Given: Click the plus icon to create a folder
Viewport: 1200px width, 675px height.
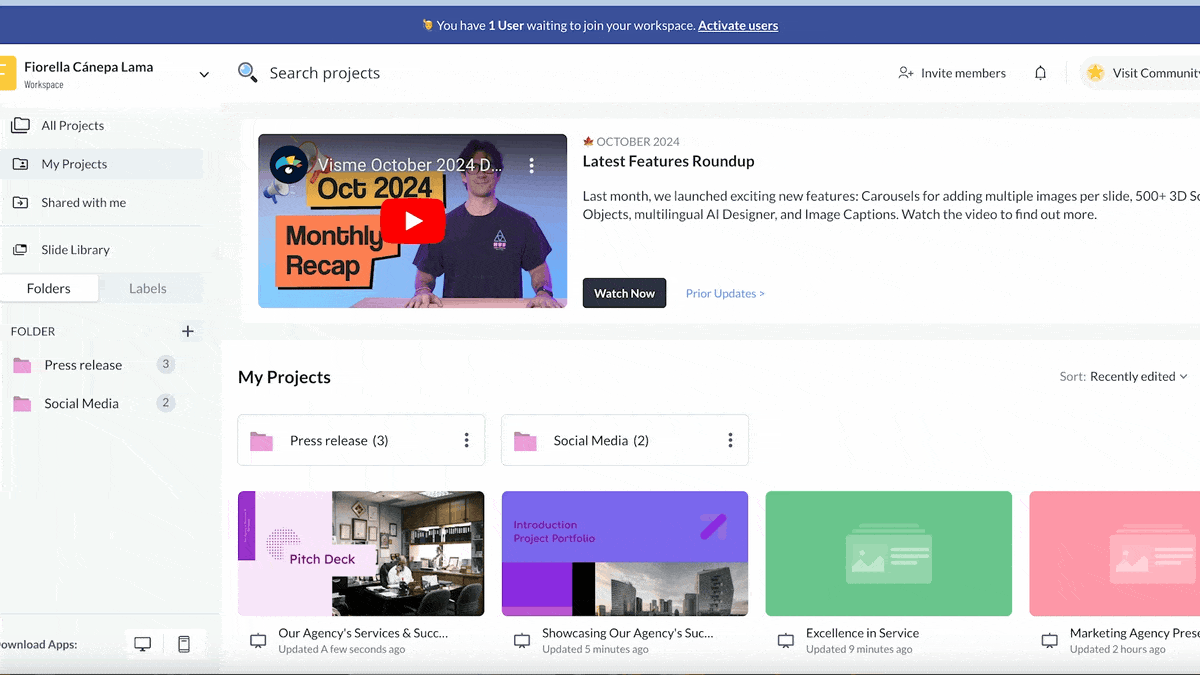Looking at the screenshot, I should pyautogui.click(x=188, y=331).
